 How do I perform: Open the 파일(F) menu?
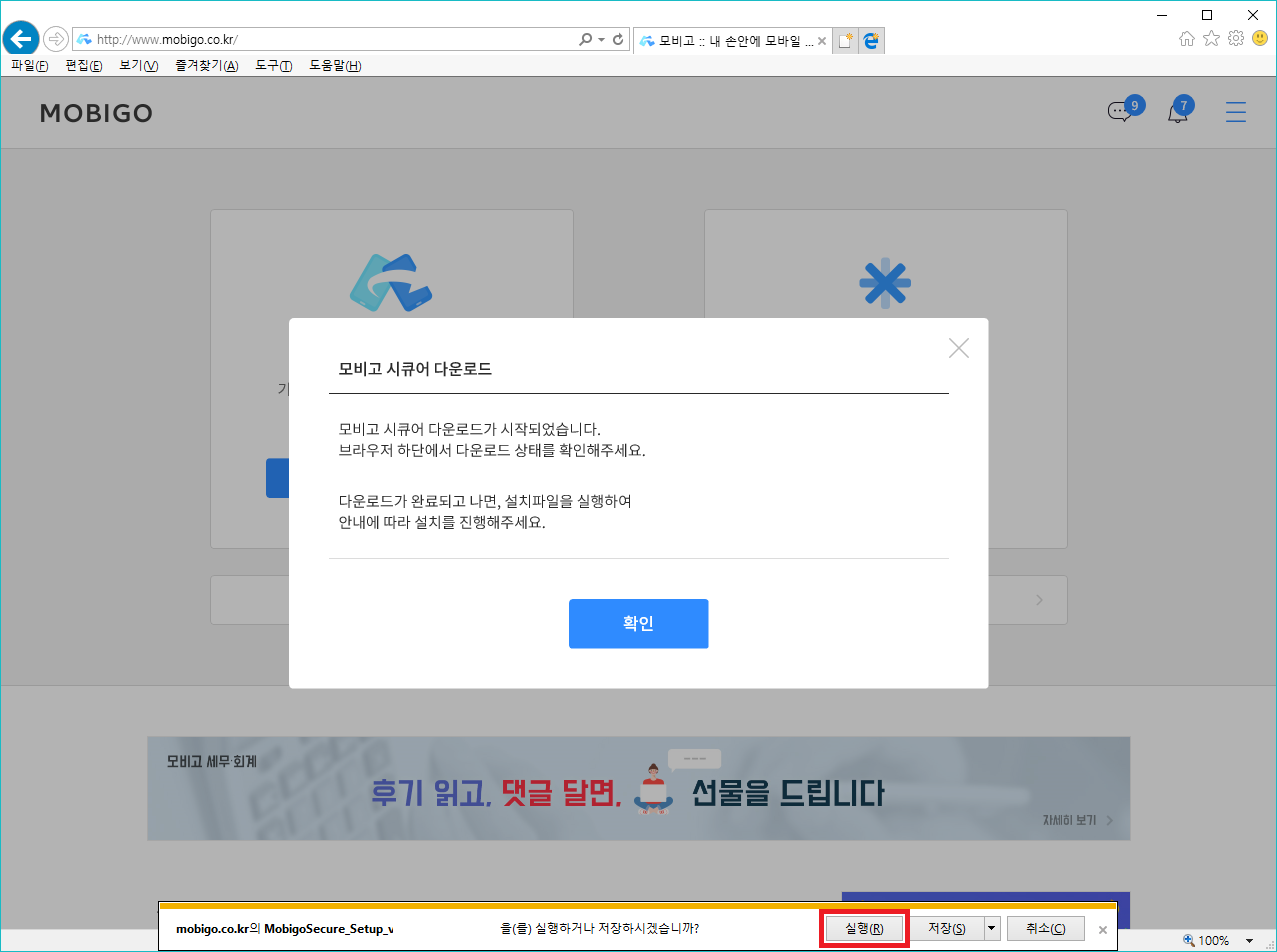(x=29, y=66)
